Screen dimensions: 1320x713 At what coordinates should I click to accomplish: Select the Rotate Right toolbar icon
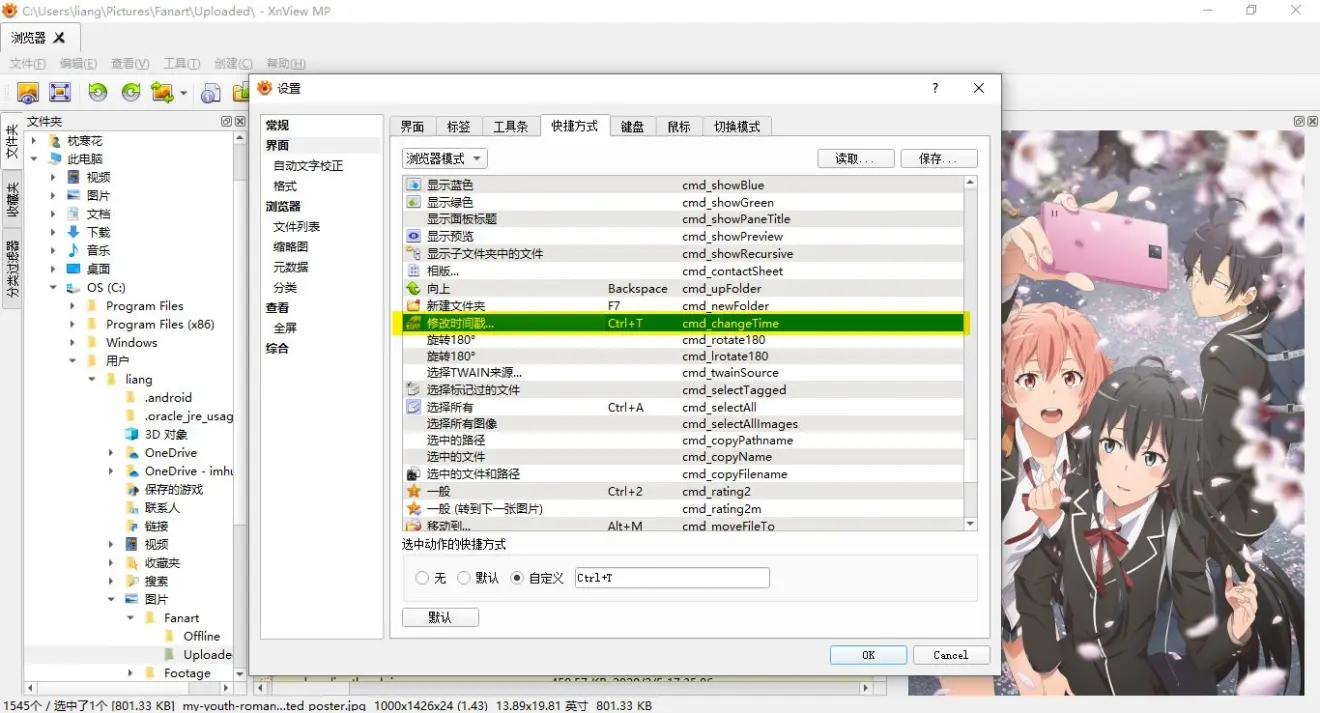130,92
